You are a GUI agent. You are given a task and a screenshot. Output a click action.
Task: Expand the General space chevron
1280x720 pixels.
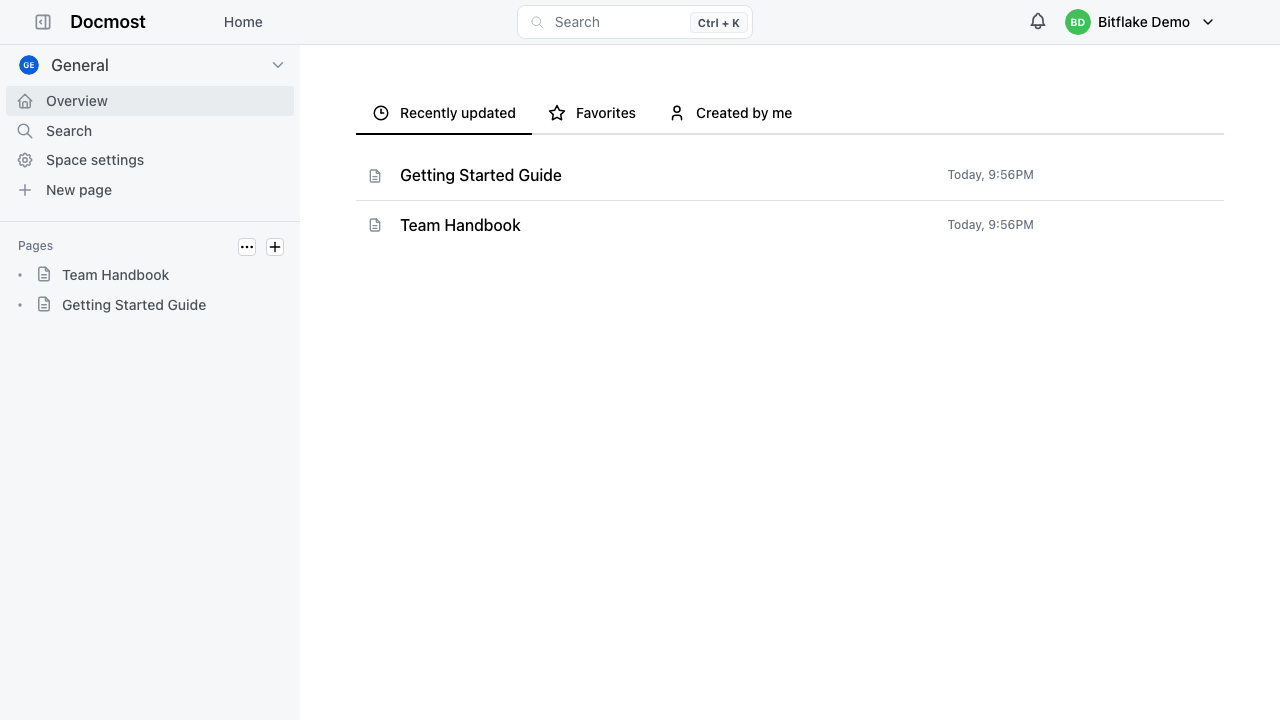coord(278,65)
